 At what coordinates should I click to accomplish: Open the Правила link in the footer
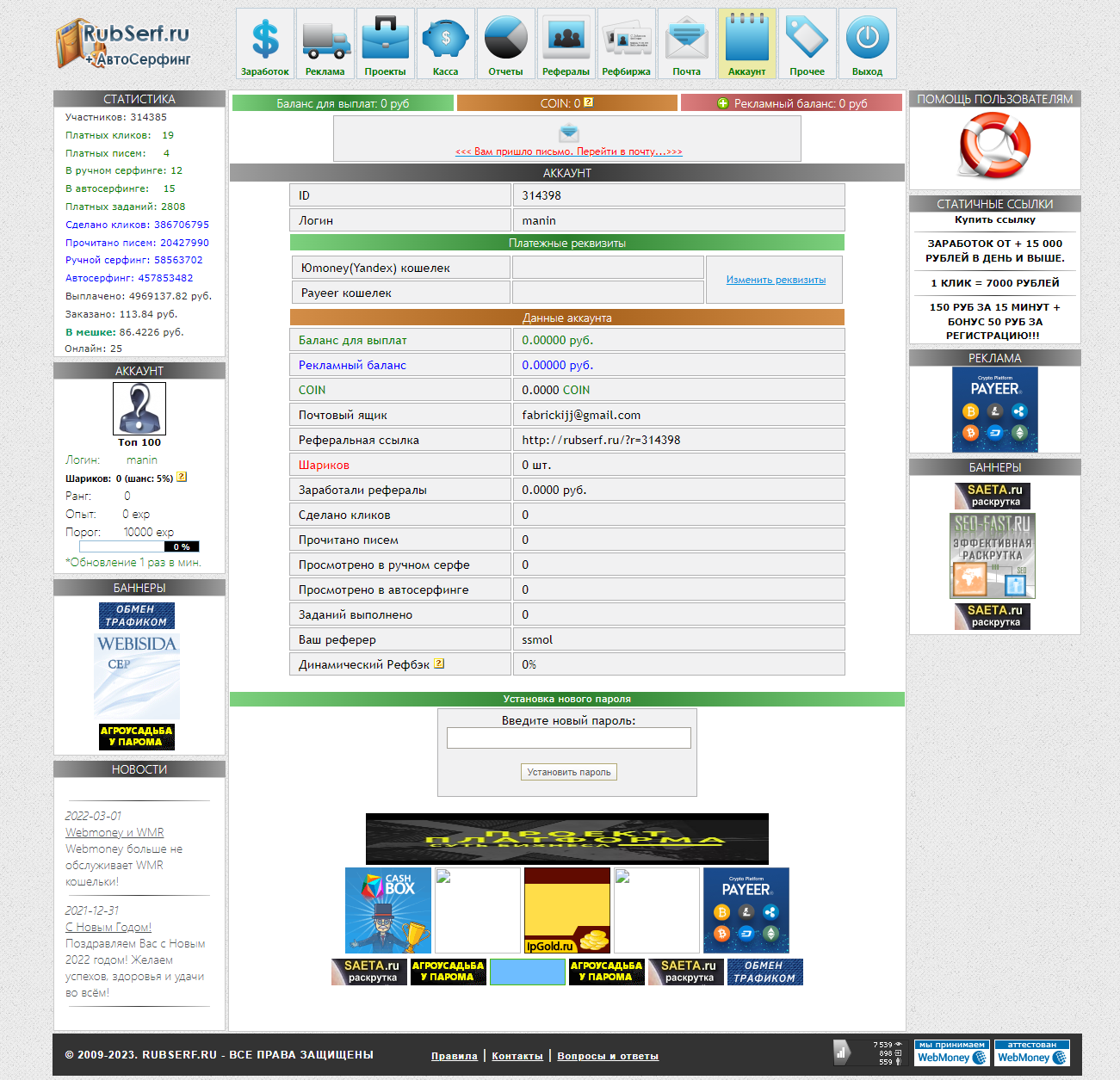[x=455, y=1056]
